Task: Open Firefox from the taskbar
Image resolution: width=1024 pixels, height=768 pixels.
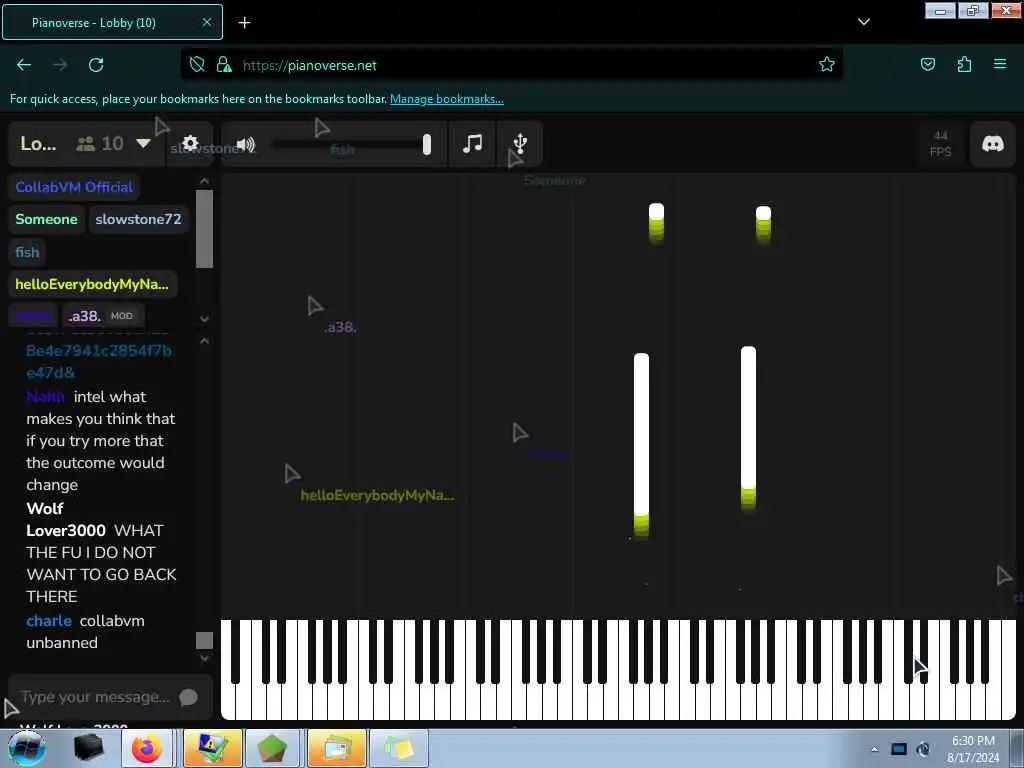Action: point(147,748)
